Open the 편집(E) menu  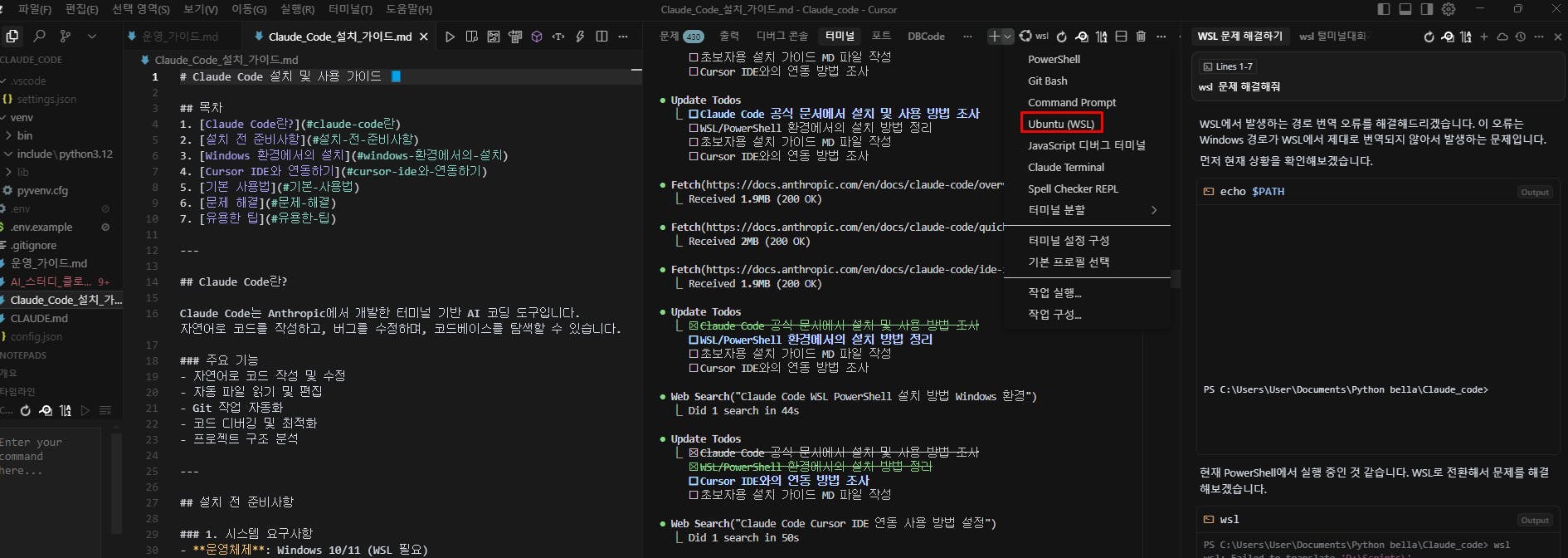(81, 9)
